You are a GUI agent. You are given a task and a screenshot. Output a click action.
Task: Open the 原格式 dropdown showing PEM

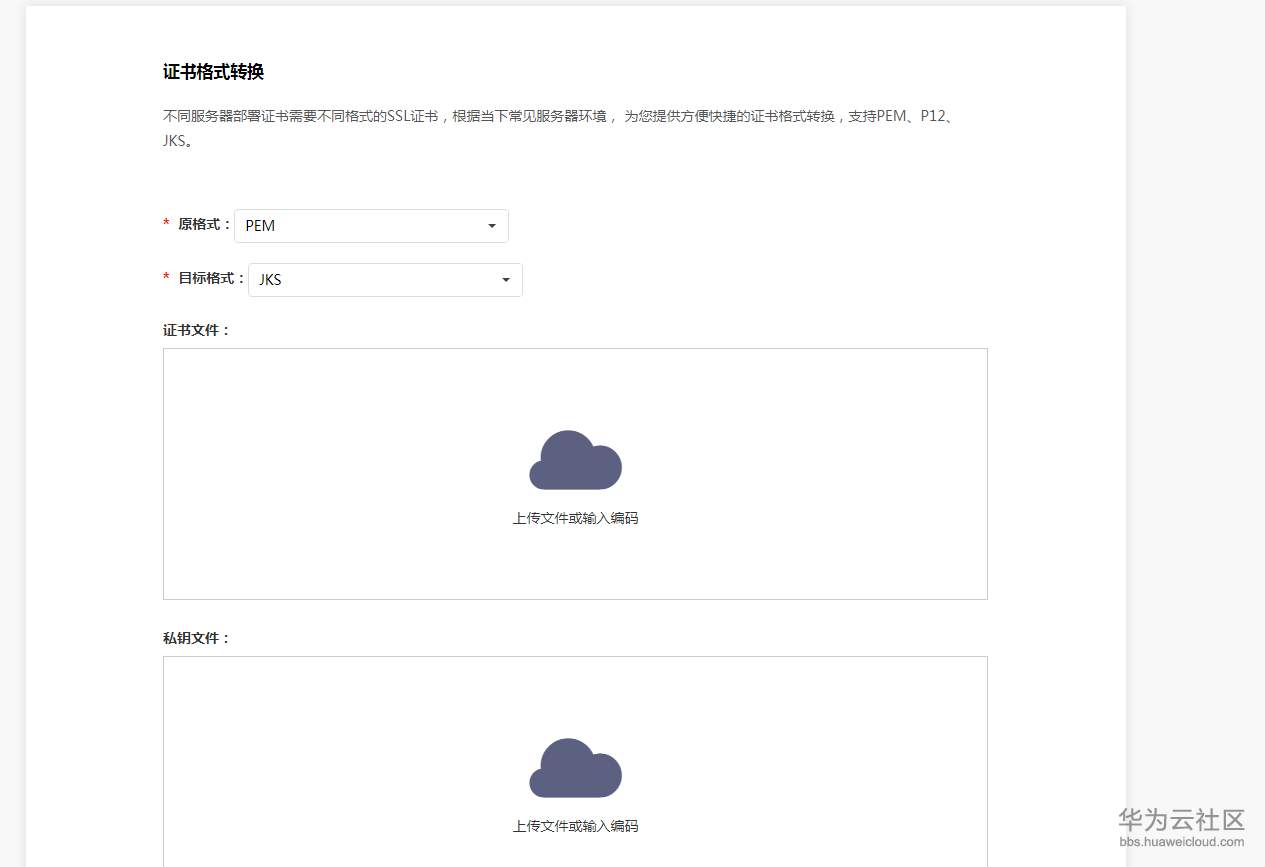[x=371, y=226]
